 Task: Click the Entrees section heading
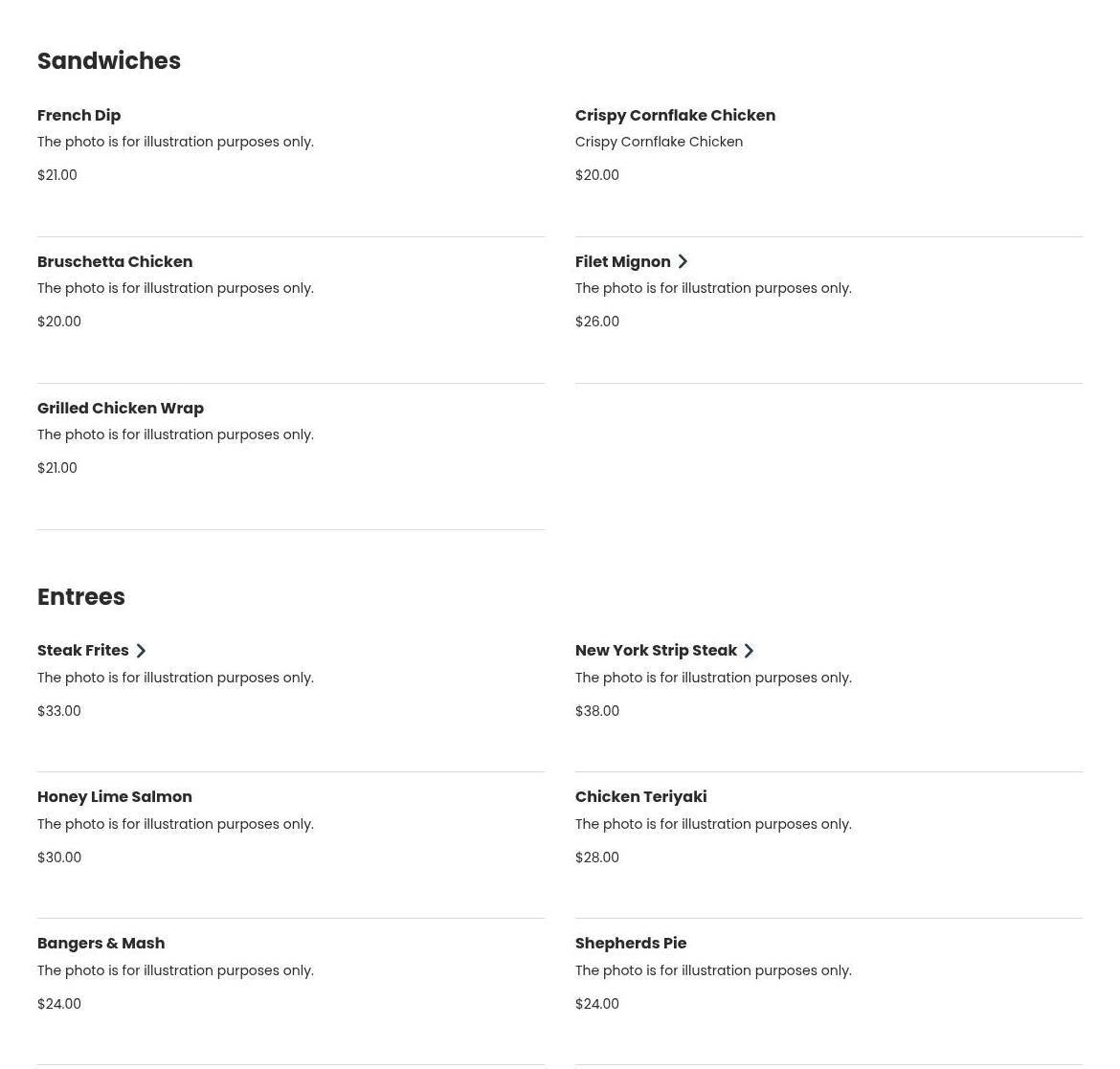[x=80, y=597]
